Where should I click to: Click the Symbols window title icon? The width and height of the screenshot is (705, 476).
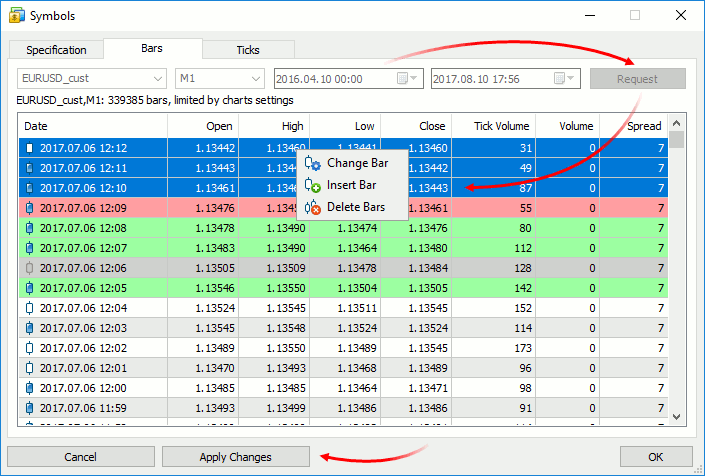17,16
